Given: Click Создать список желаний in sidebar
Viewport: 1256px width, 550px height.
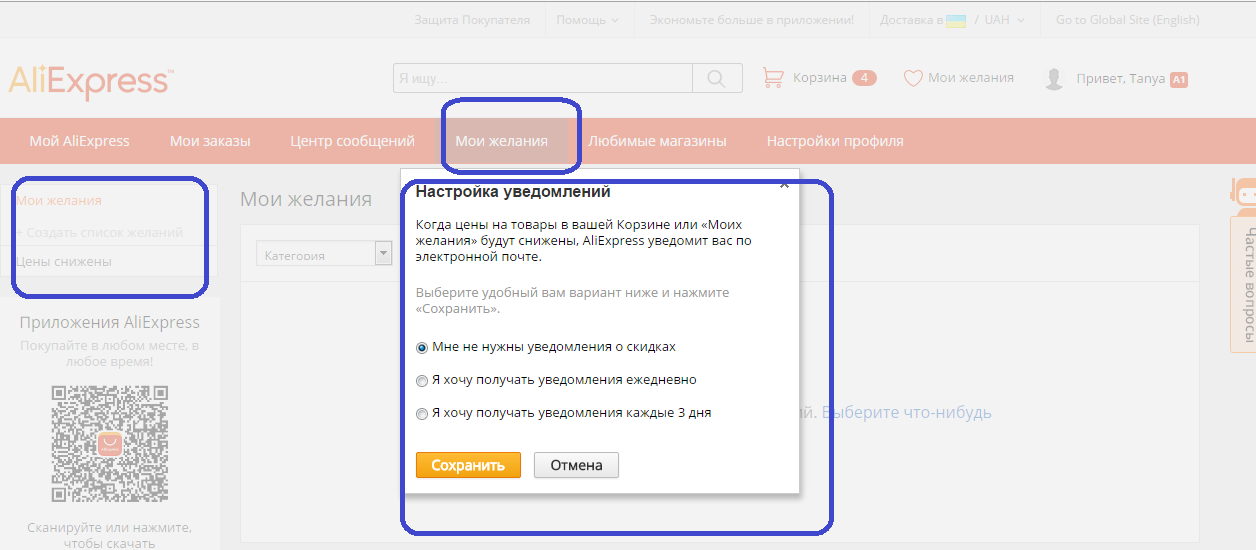Looking at the screenshot, I should point(100,232).
